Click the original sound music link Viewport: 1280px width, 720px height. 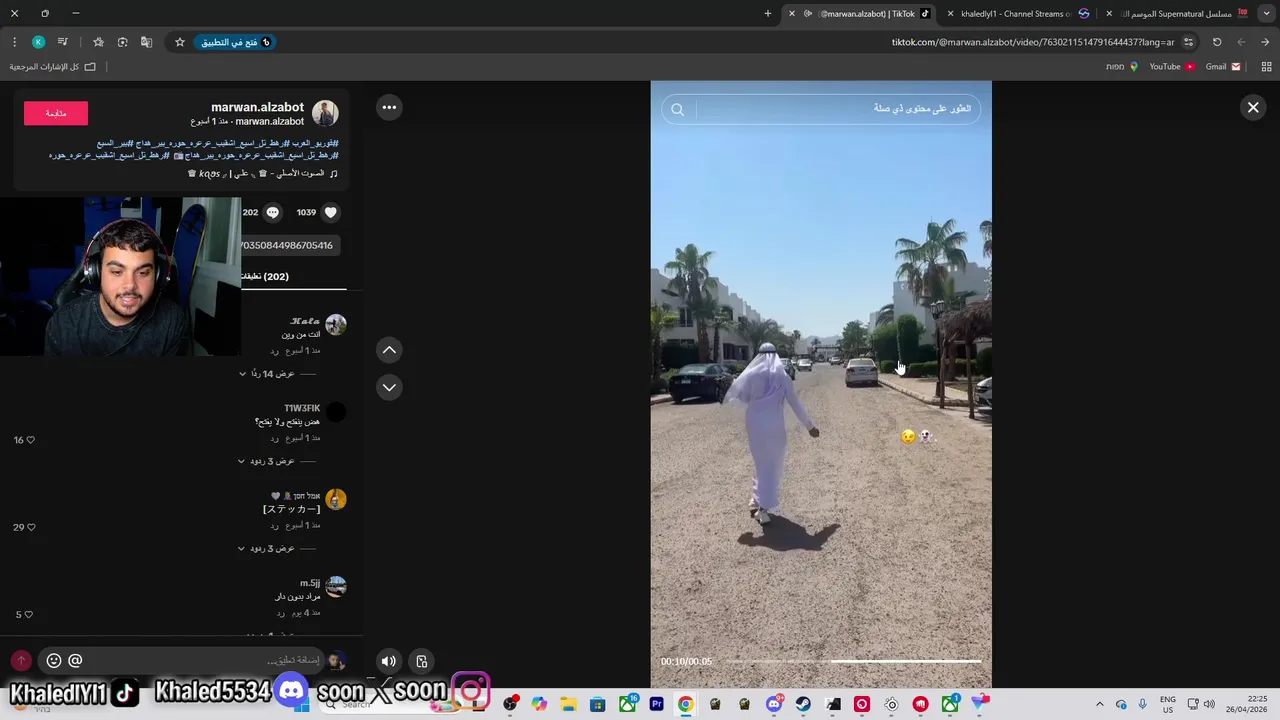click(x=264, y=173)
